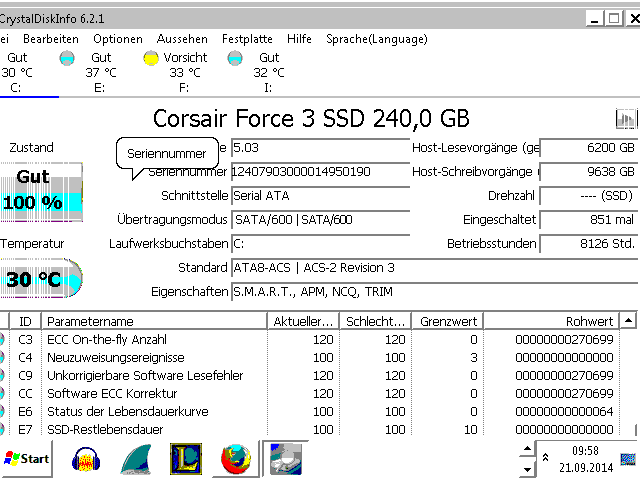Switch to E: drive Gut 37 °C

101,73
